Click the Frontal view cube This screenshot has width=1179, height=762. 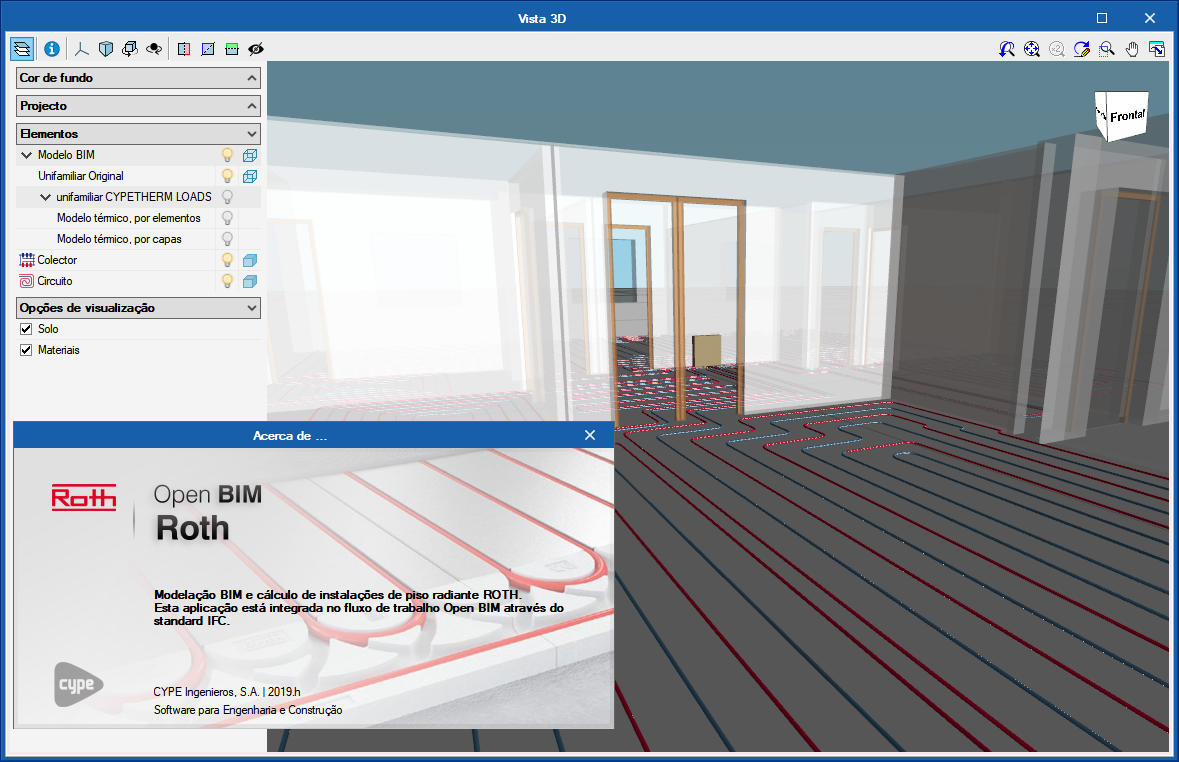click(1122, 116)
